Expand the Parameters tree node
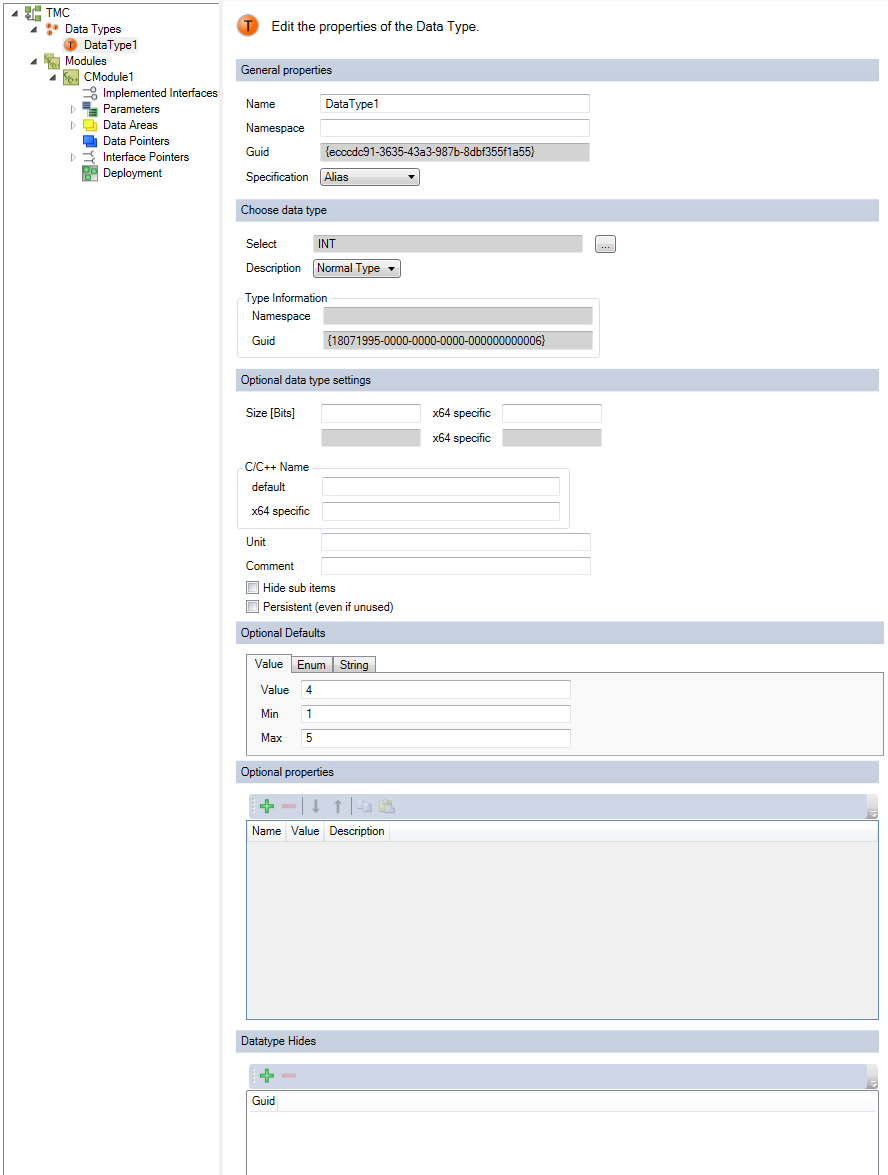Screen dimensions: 888x1175 click(x=73, y=109)
